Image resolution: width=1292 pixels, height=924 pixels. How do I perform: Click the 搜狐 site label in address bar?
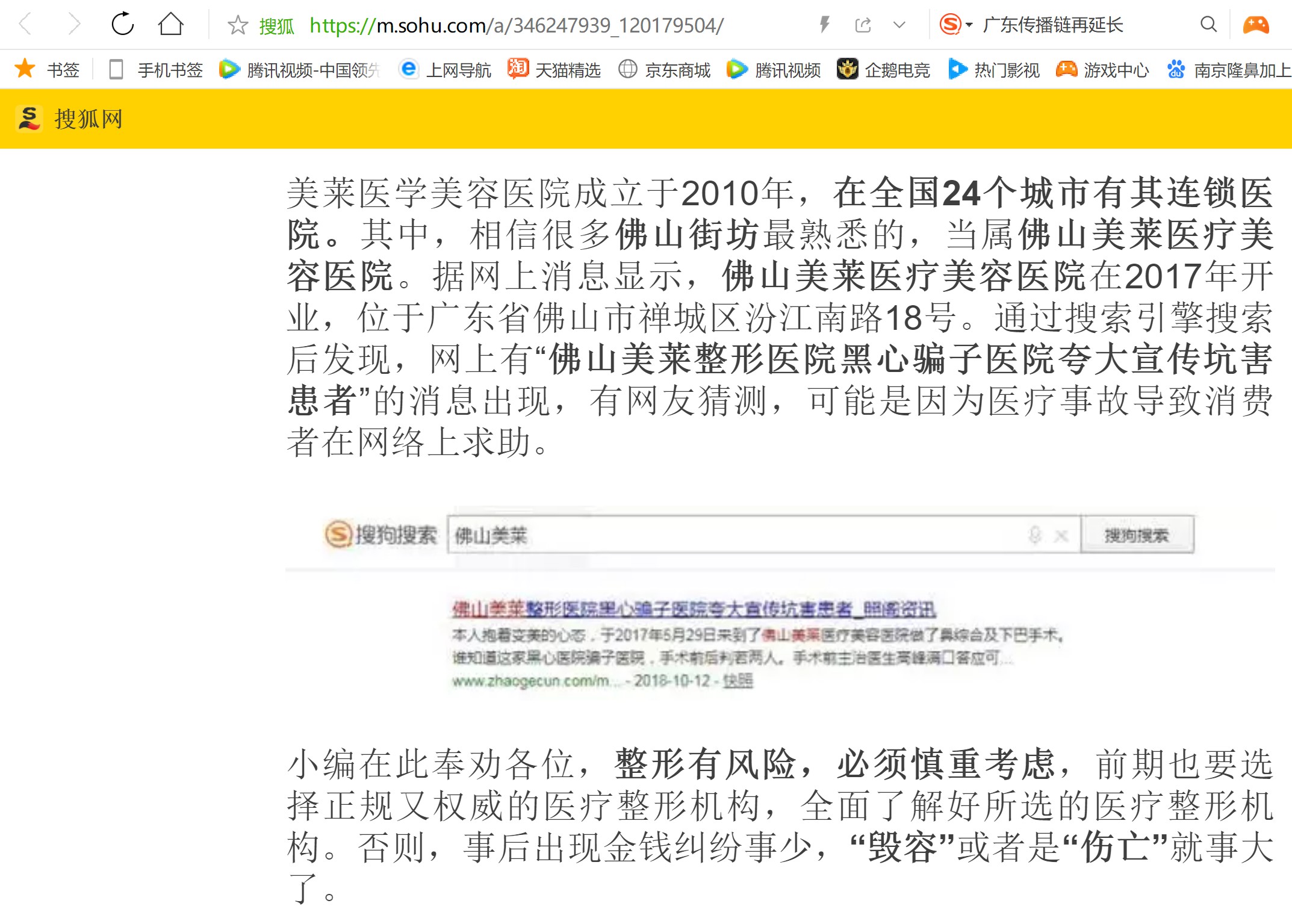click(276, 26)
